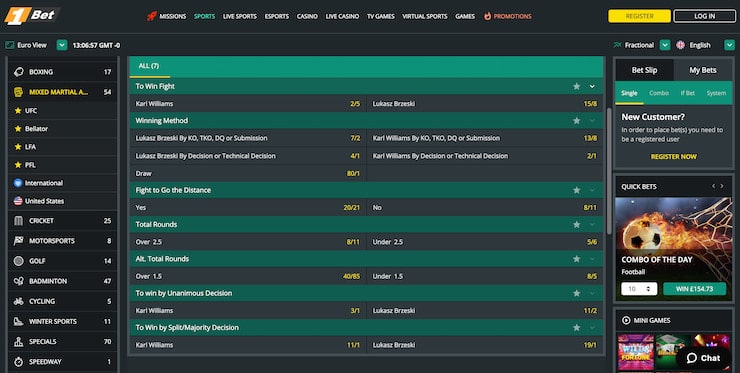Screen dimensions: 740x373
Task: Favourite To win by Unanimous Decision market
Action: 576,293
